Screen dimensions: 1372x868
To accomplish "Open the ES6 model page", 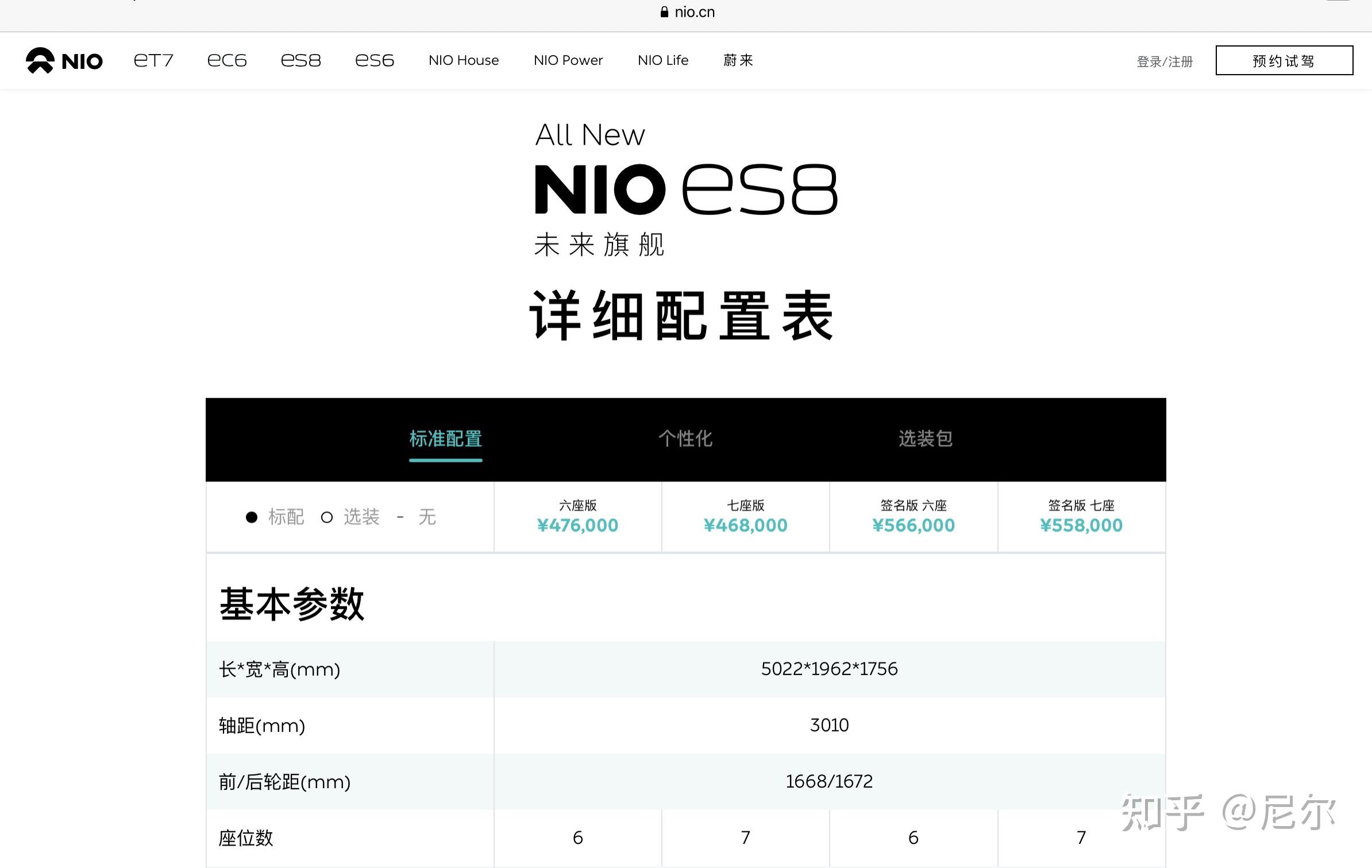I will click(x=374, y=60).
